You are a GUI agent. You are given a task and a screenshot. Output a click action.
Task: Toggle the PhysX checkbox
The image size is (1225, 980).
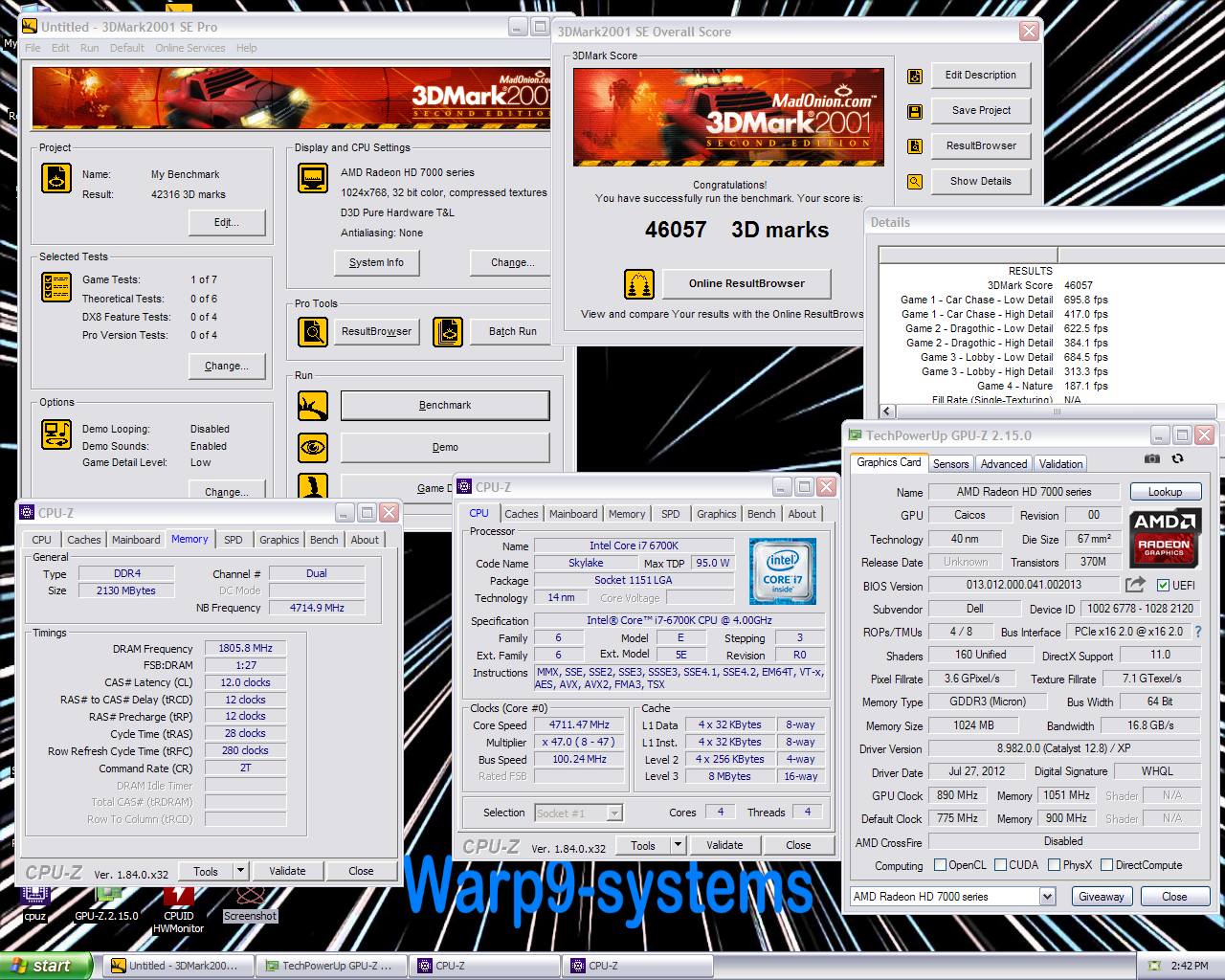click(1054, 865)
